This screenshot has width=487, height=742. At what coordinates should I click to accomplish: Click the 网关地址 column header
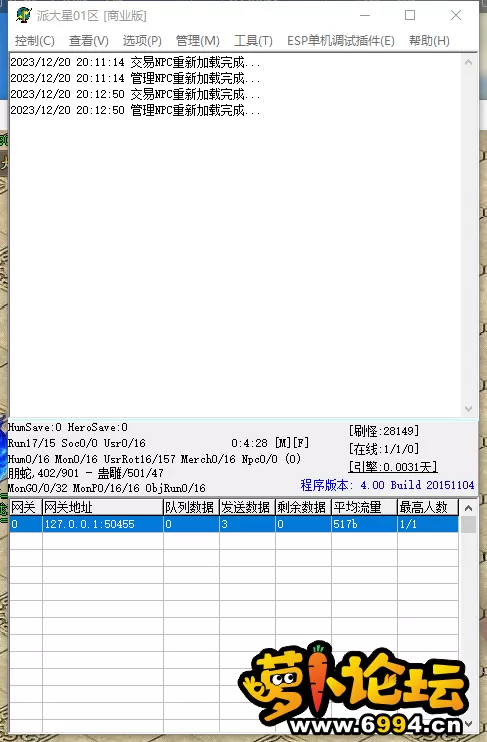pyautogui.click(x=103, y=507)
